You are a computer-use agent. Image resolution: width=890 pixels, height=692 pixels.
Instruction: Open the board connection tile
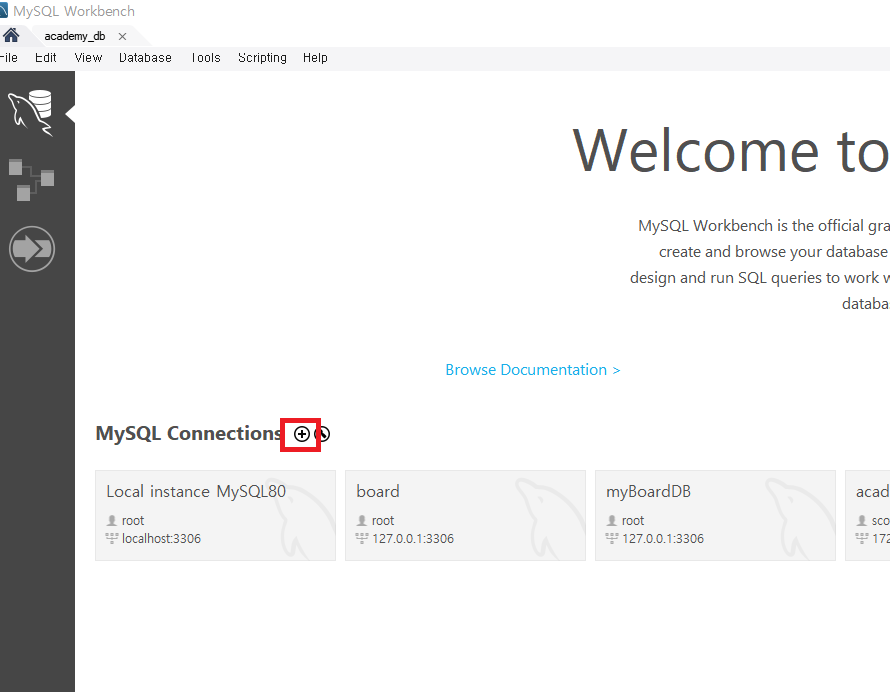point(465,515)
